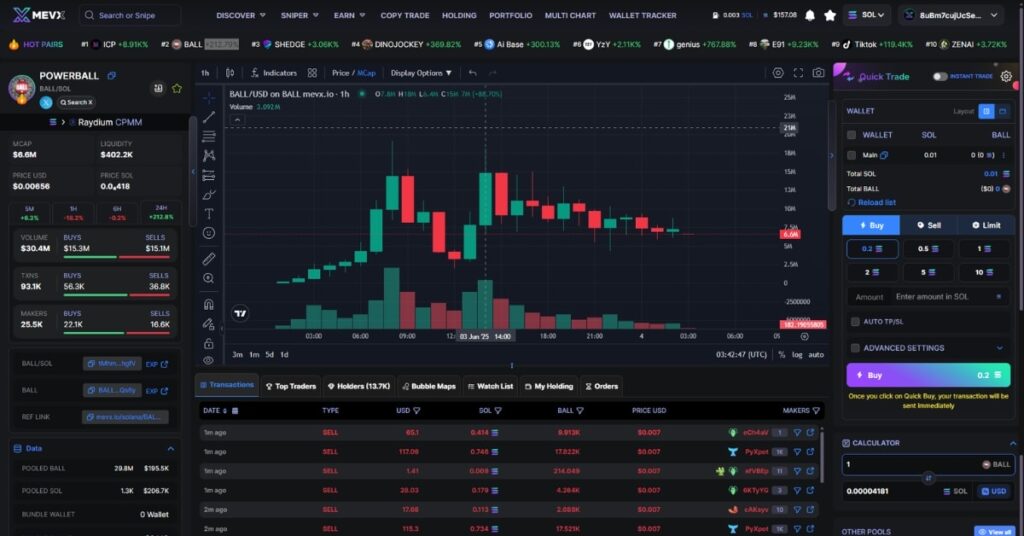Hide all drawings with eye icon
Viewport: 1024px width, 536px height.
[208, 360]
